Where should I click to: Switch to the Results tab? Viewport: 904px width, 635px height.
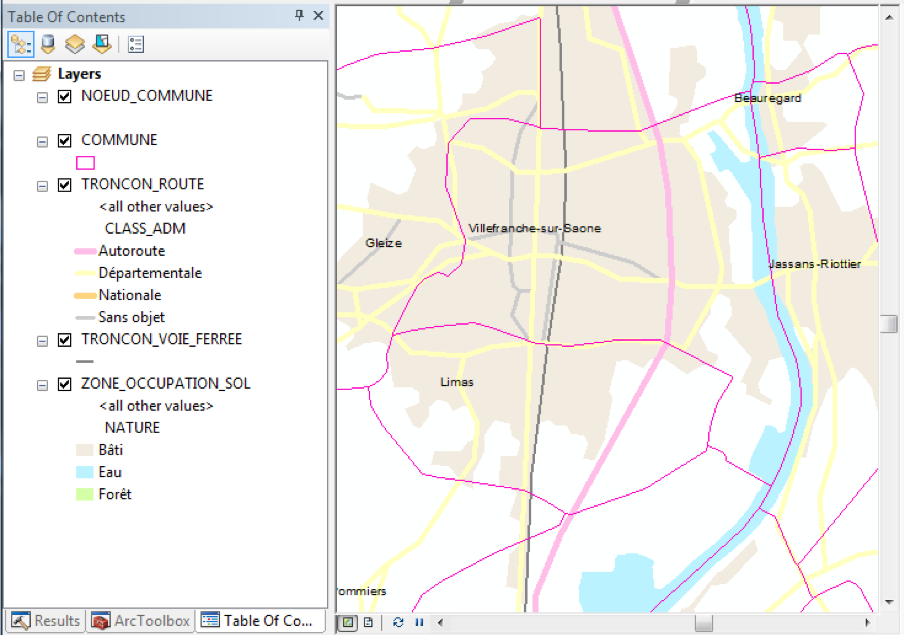46,621
